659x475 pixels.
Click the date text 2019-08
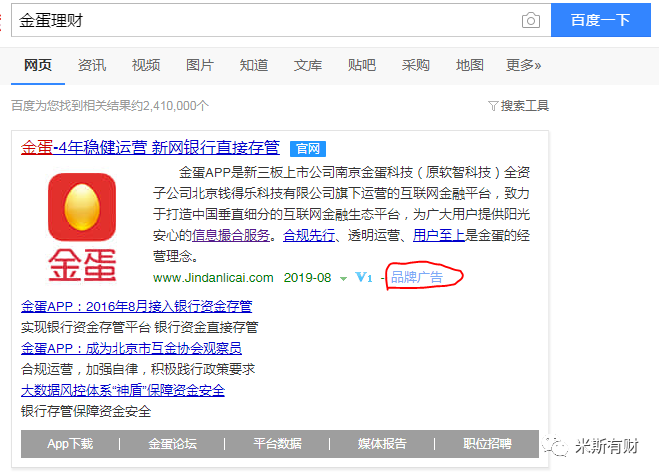click(307, 278)
